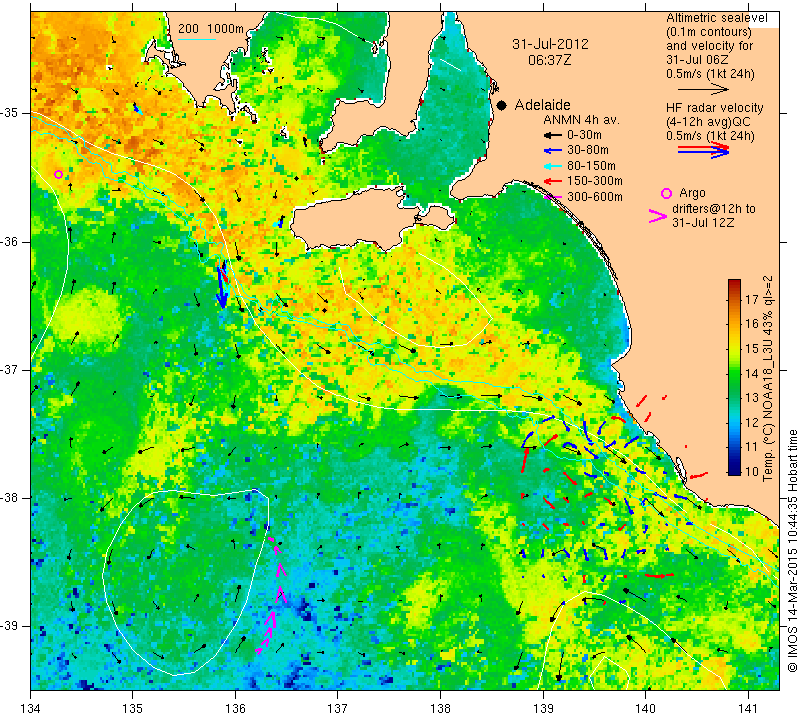Viewport: 800px width, 720px height.
Task: Click the '150-300m' depth label
Action: point(595,181)
